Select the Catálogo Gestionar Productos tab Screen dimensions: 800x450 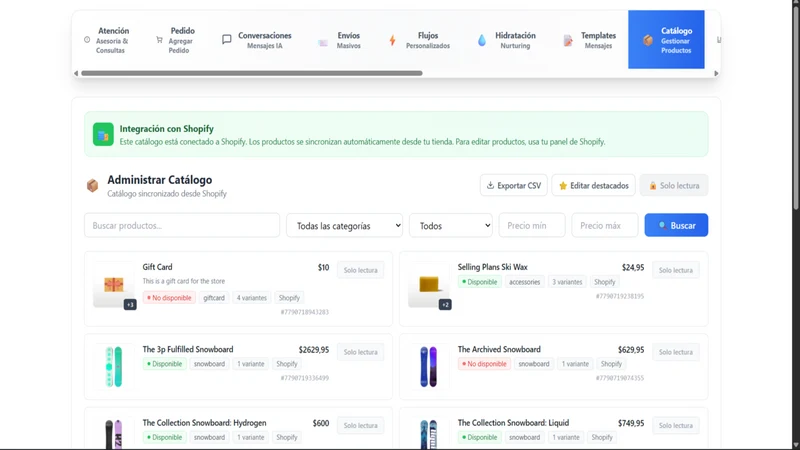click(666, 40)
